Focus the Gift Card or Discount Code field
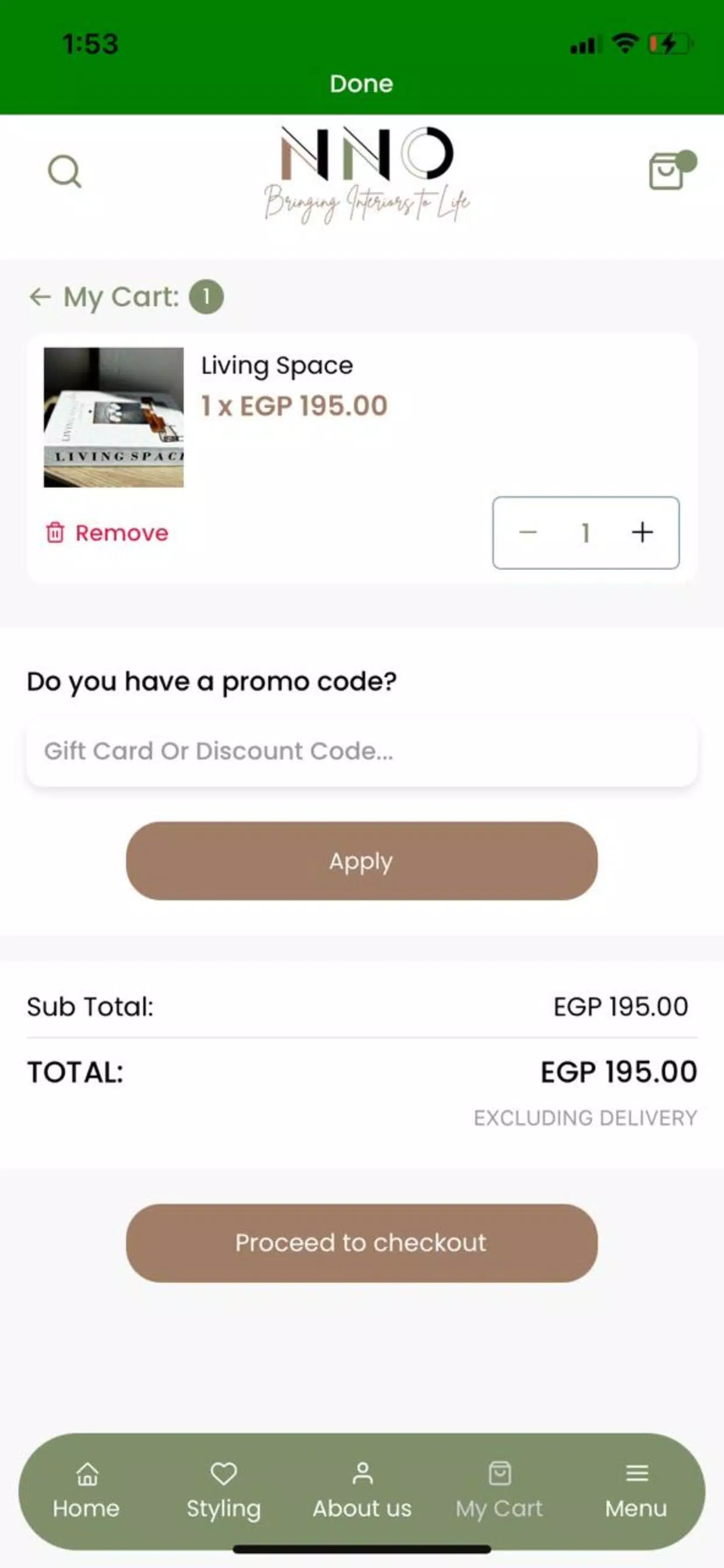This screenshot has width=724, height=1568. click(x=362, y=751)
